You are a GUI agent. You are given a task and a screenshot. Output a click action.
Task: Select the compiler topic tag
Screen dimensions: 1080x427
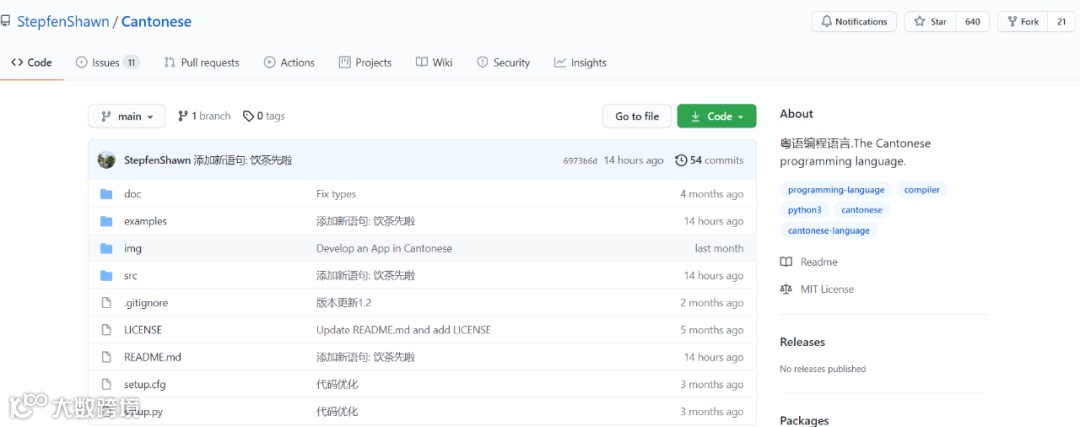922,190
